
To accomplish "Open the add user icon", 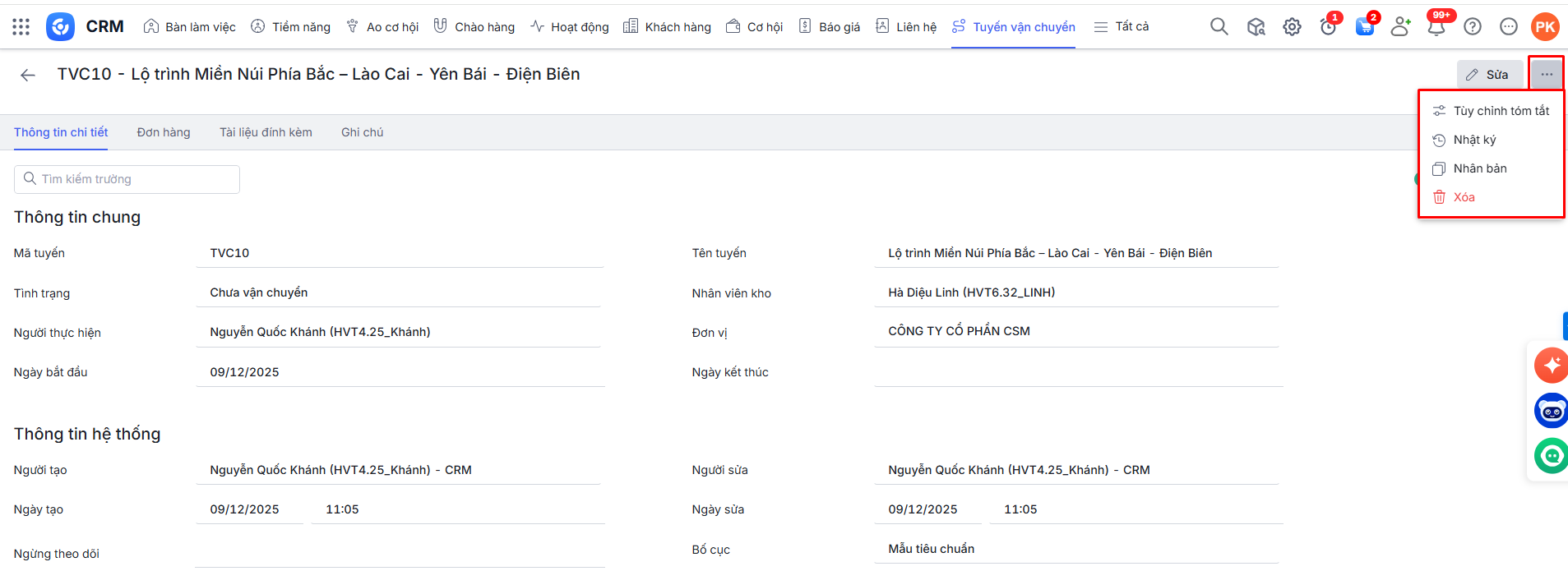I will click(1400, 27).
